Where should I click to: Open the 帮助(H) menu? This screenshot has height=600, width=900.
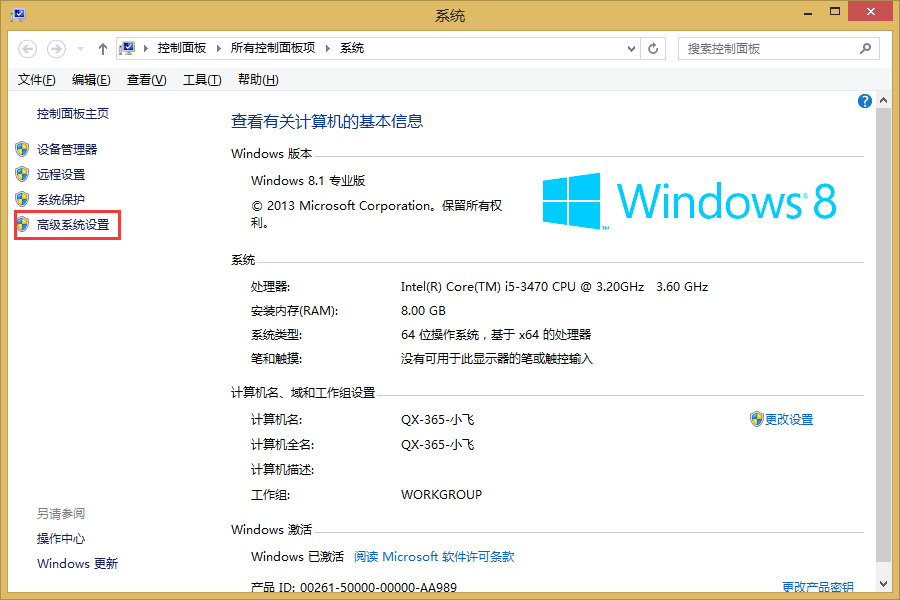pyautogui.click(x=258, y=80)
